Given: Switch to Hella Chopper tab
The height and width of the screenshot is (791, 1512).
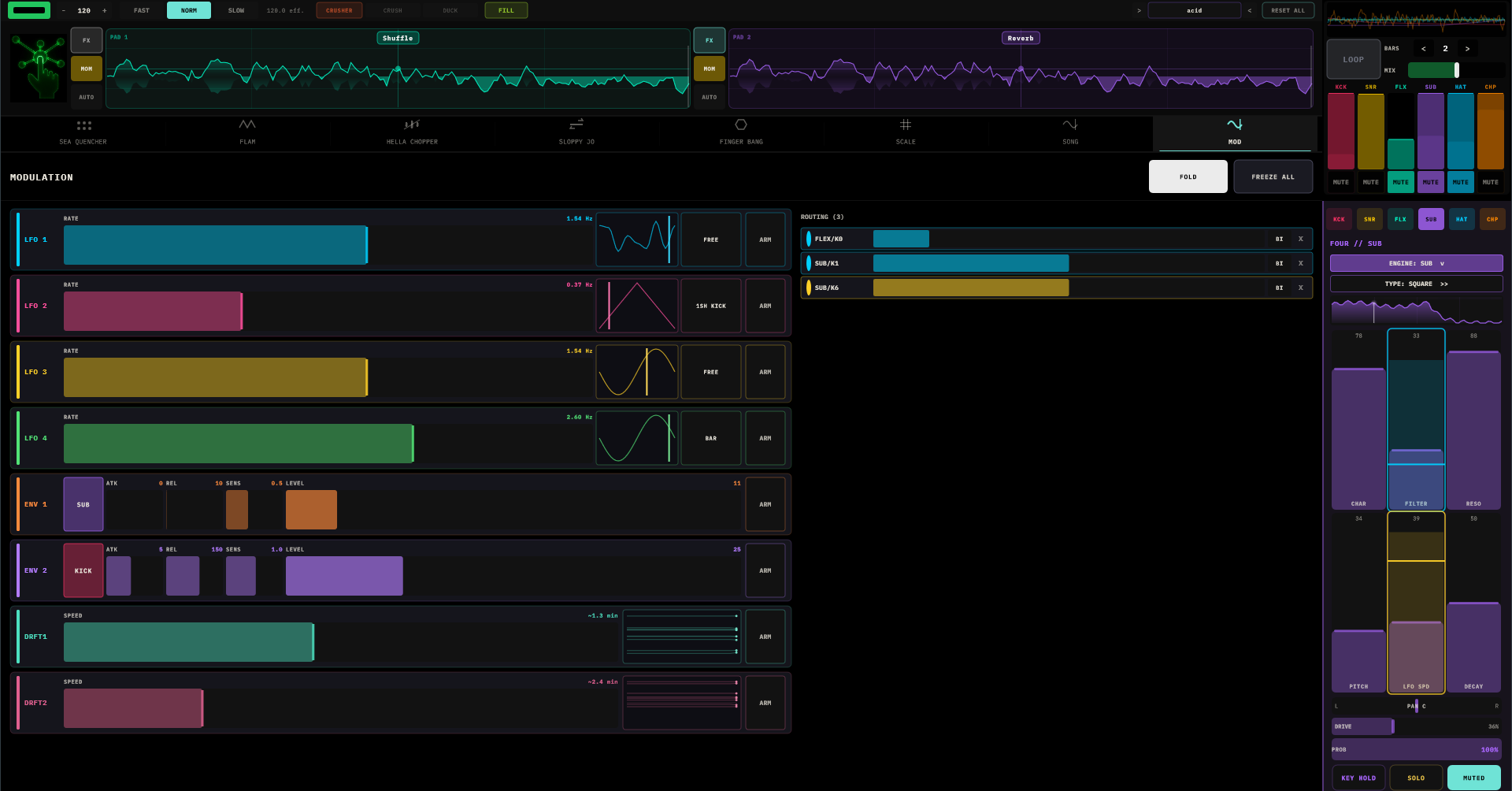Looking at the screenshot, I should [412, 133].
